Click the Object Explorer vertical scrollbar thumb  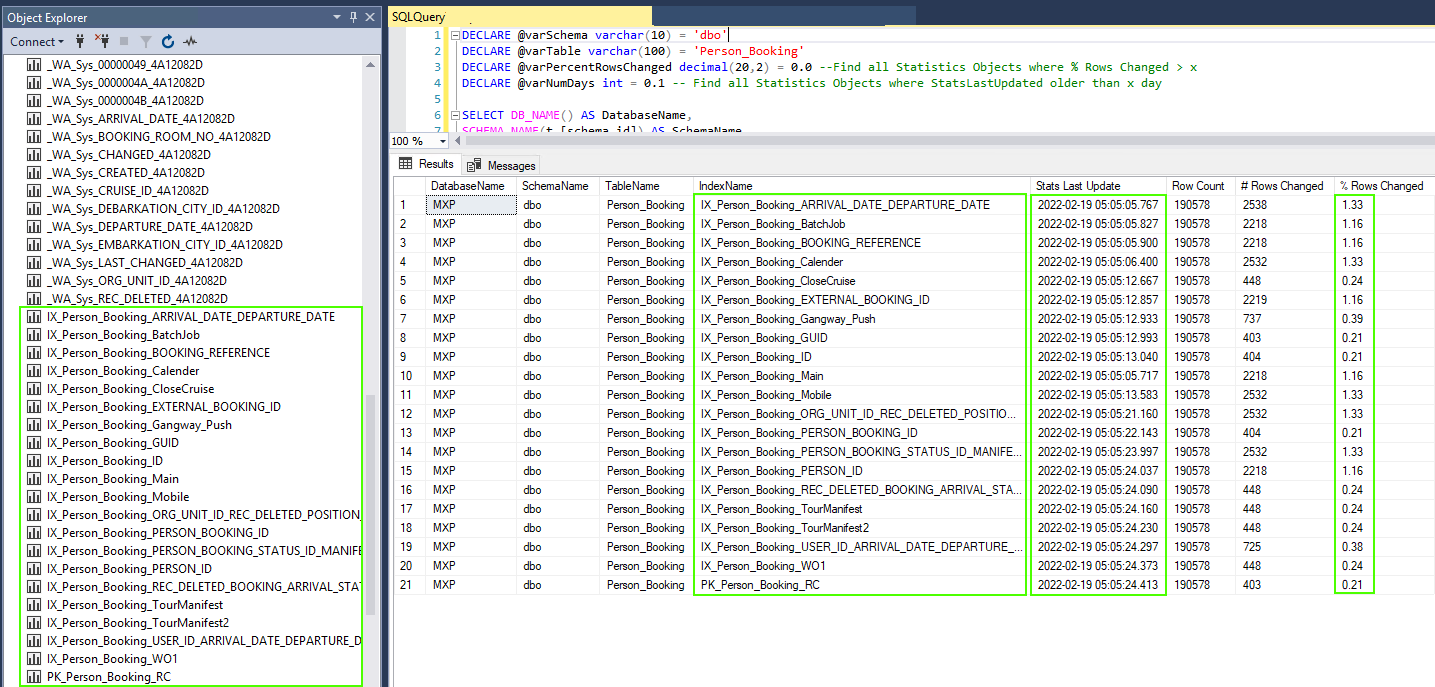(371, 504)
